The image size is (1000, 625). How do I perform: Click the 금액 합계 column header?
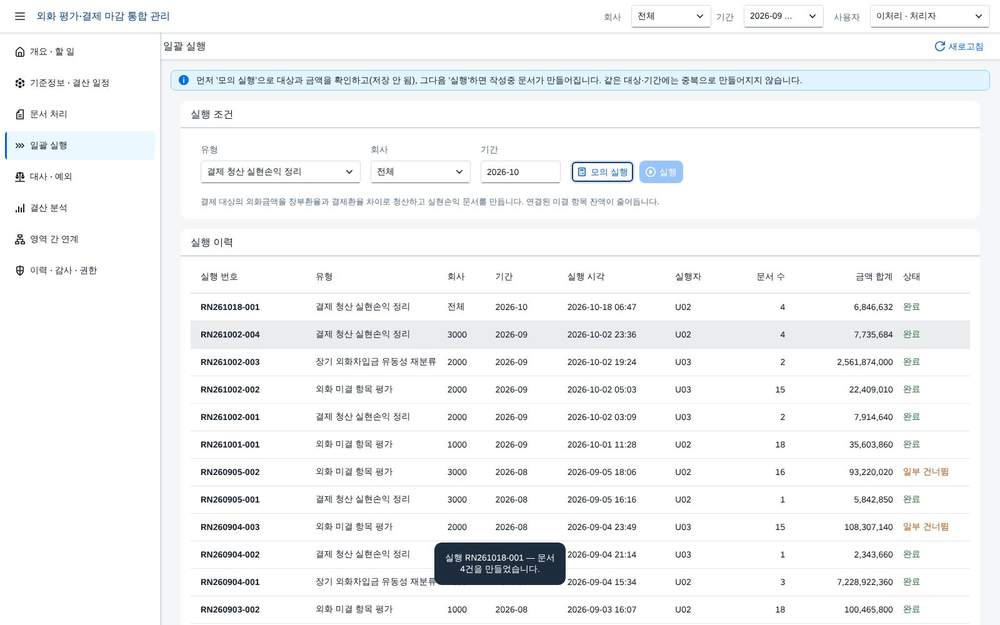click(874, 277)
